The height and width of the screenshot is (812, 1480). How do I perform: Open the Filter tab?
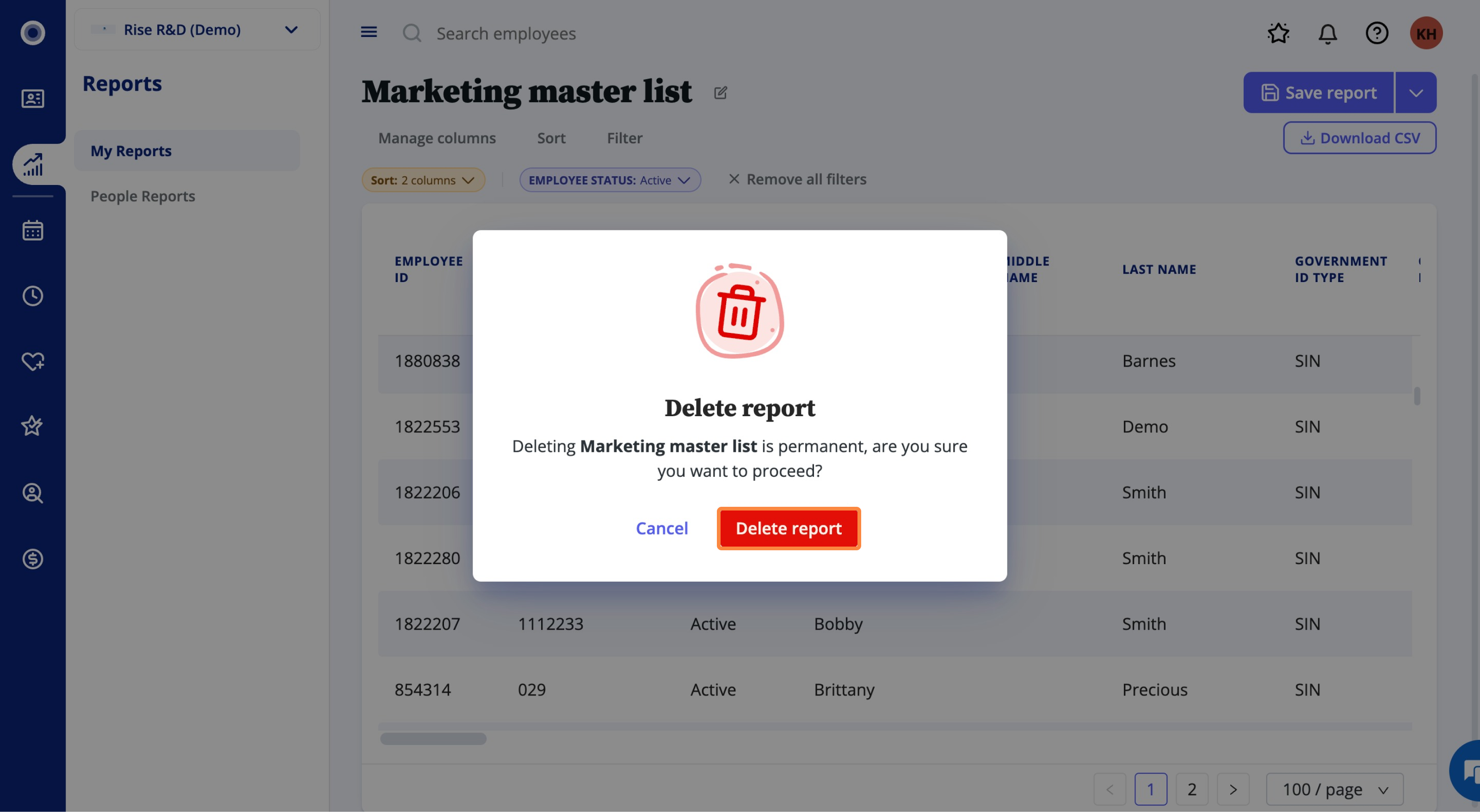click(x=624, y=138)
